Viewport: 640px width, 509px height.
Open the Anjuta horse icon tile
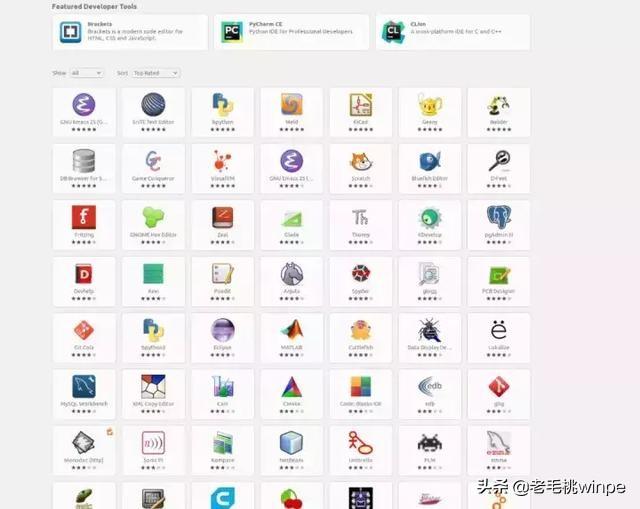pos(291,281)
